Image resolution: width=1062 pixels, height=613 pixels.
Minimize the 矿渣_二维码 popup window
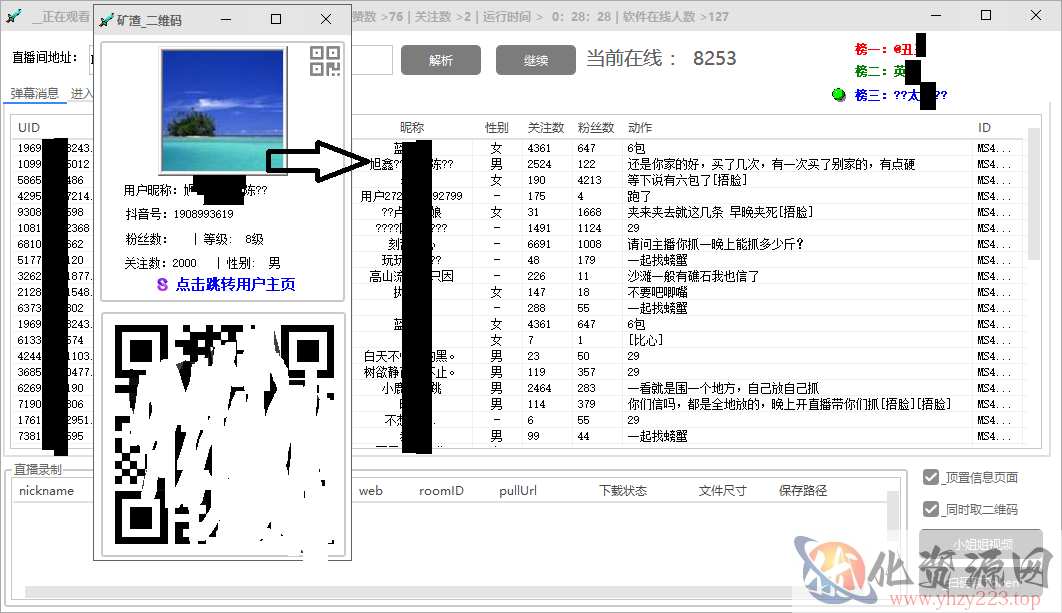(226, 20)
